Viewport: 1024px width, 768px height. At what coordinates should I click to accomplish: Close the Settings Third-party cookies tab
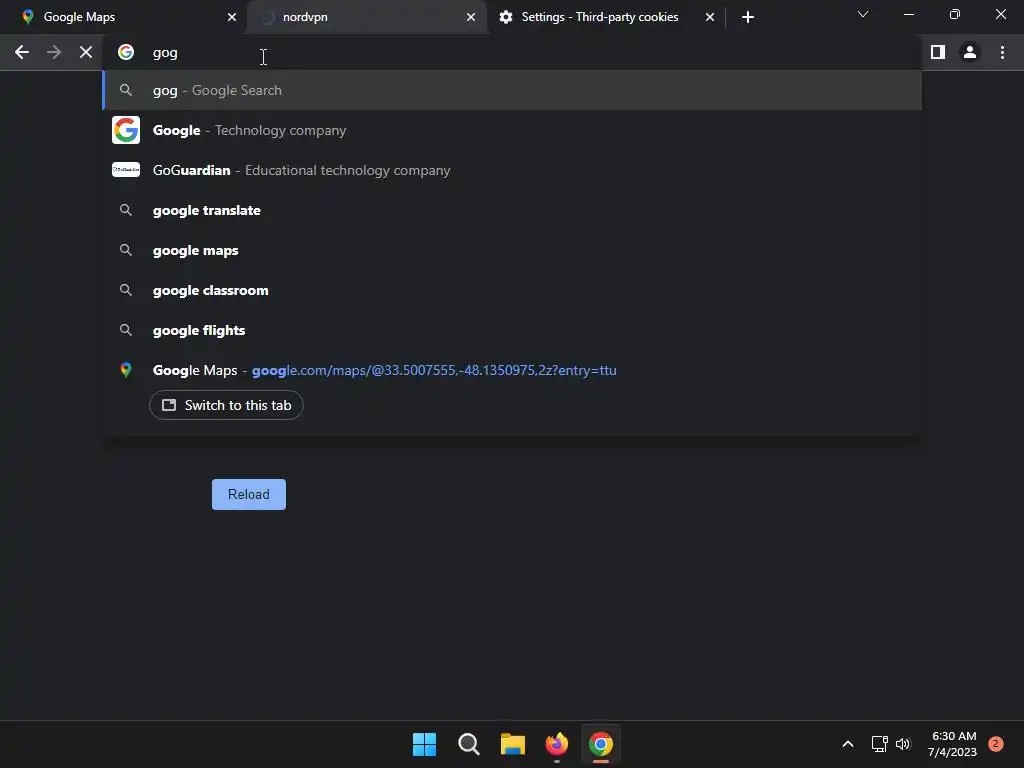(x=710, y=17)
